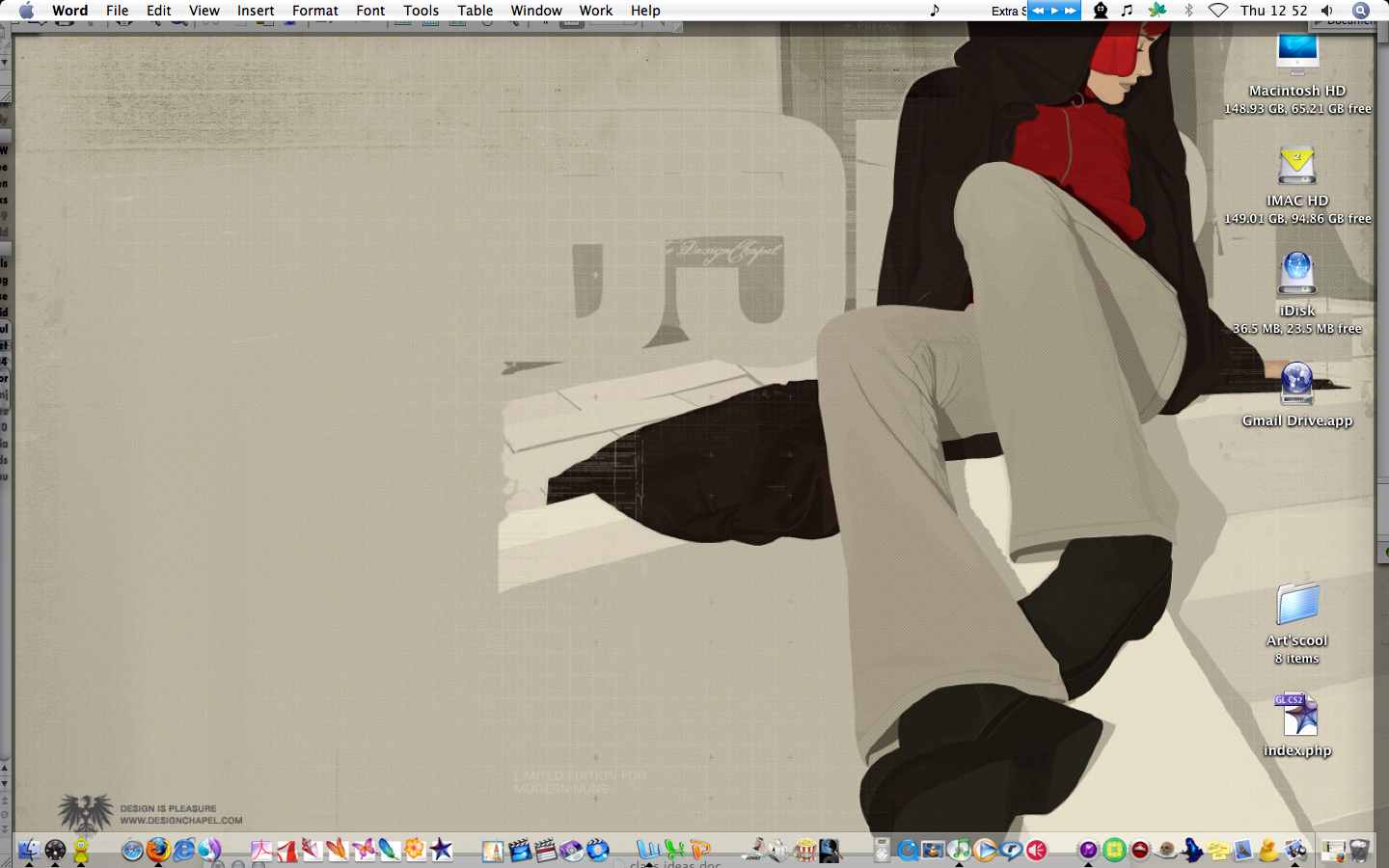
Task: Launch QuickTime Player from the Dock
Action: click(908, 850)
